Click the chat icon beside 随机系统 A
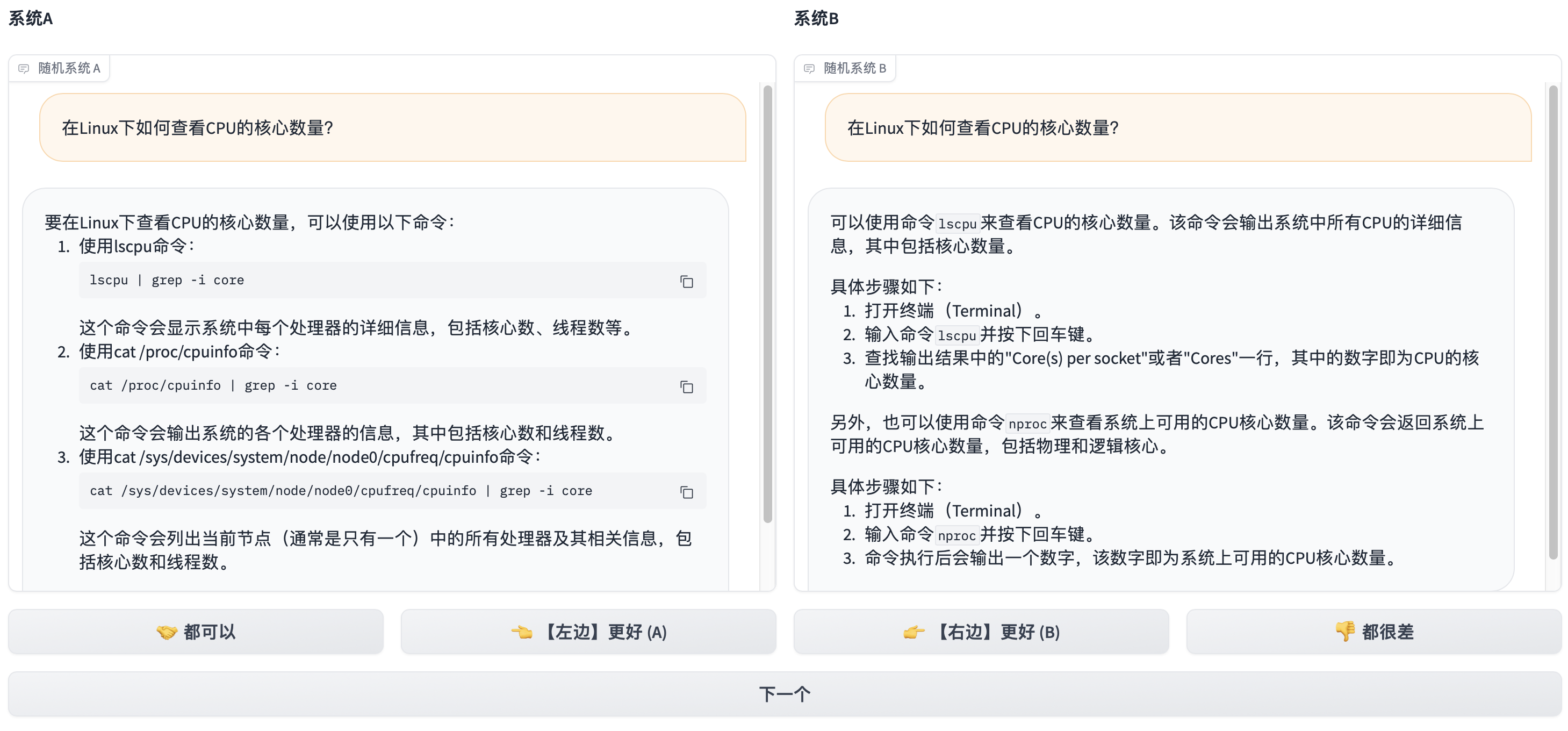 24,68
